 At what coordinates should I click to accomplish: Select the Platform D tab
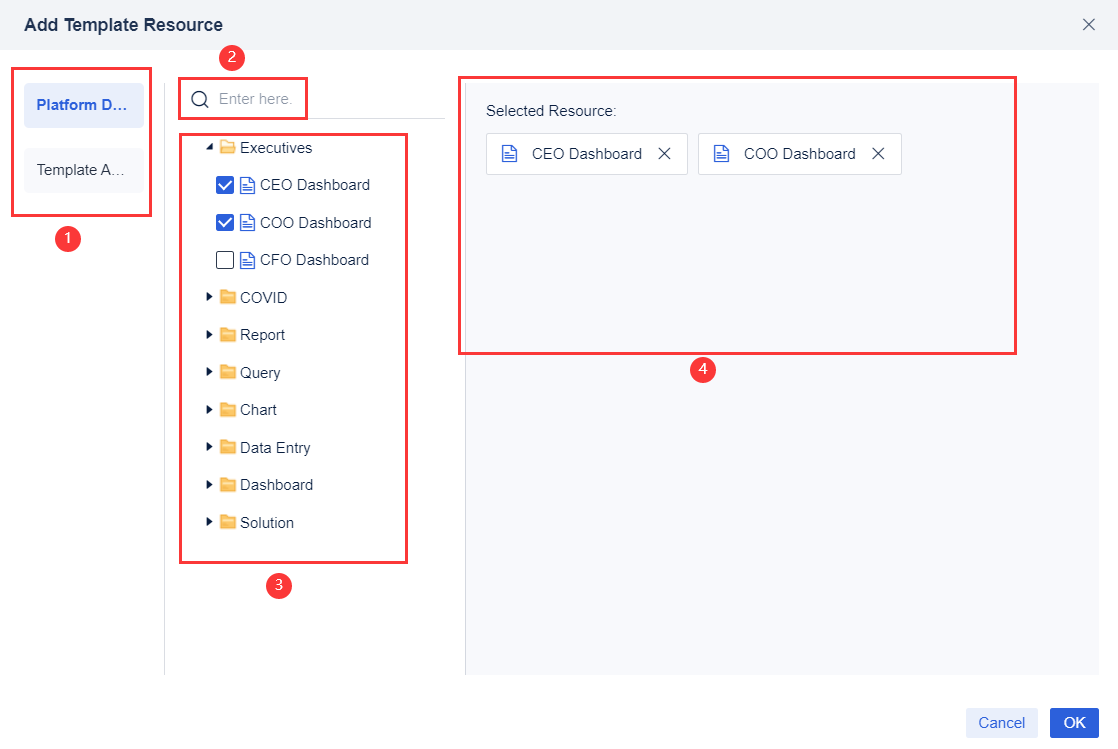pos(82,104)
